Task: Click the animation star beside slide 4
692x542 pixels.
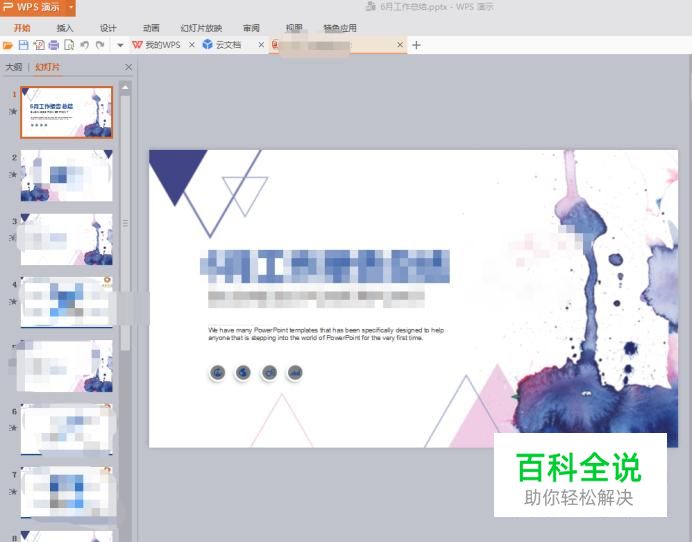Action: (x=13, y=302)
